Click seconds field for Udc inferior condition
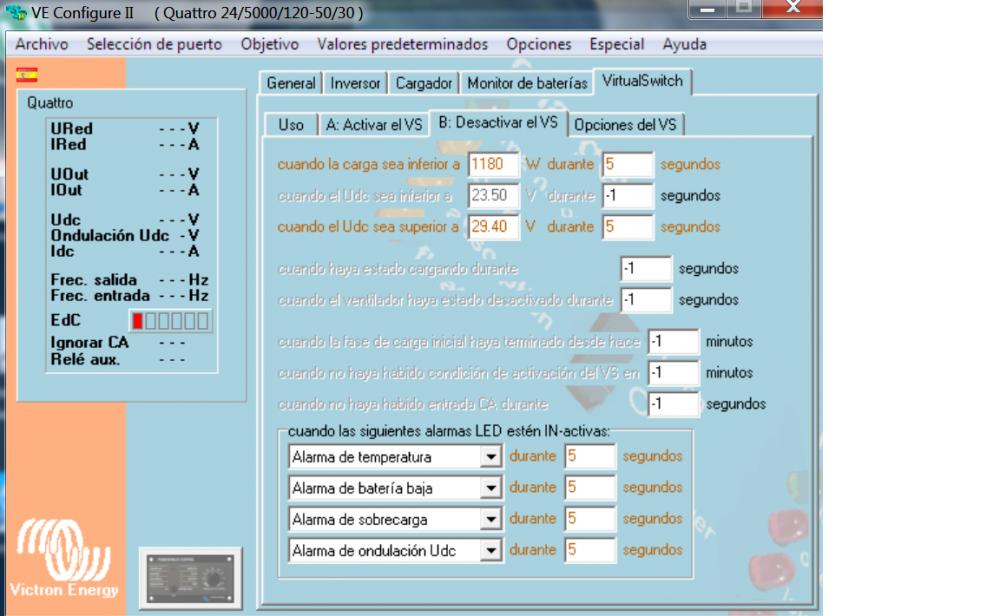 tap(628, 196)
